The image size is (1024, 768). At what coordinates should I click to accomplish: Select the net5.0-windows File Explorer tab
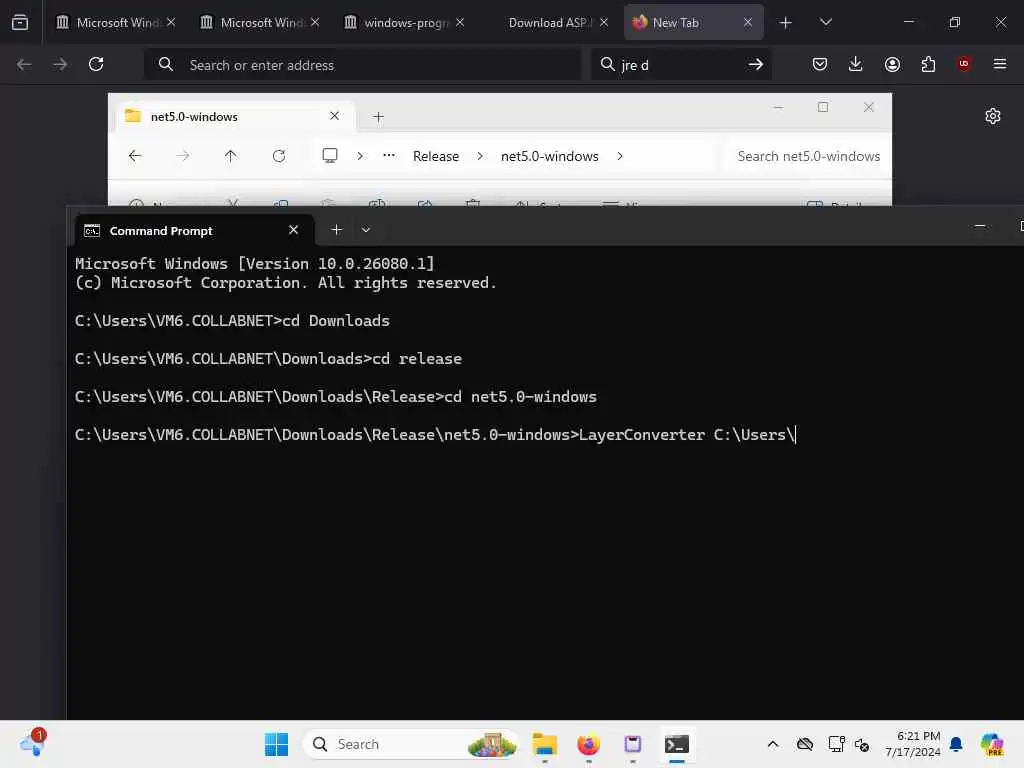236,116
